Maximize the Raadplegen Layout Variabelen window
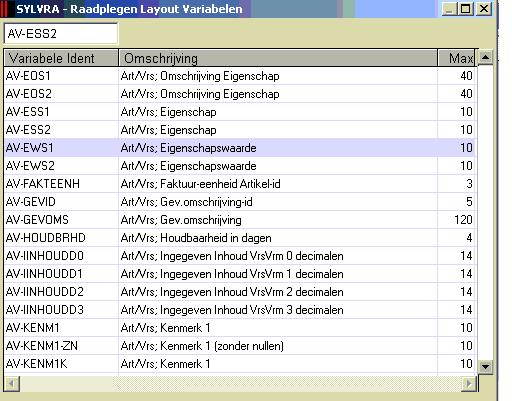512x401 pixels. 466,9
